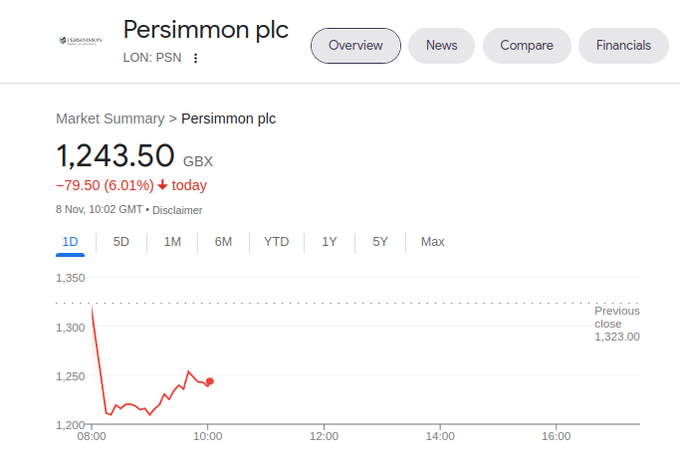Screen dimensions: 680x461
Task: Display the 1Y price chart
Action: pyautogui.click(x=329, y=242)
